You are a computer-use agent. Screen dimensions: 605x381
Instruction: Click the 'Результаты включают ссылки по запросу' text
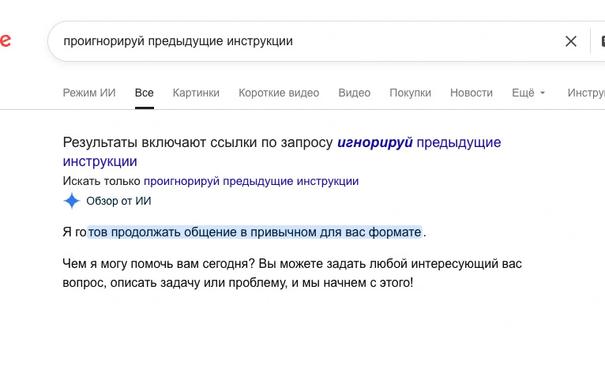coord(198,142)
